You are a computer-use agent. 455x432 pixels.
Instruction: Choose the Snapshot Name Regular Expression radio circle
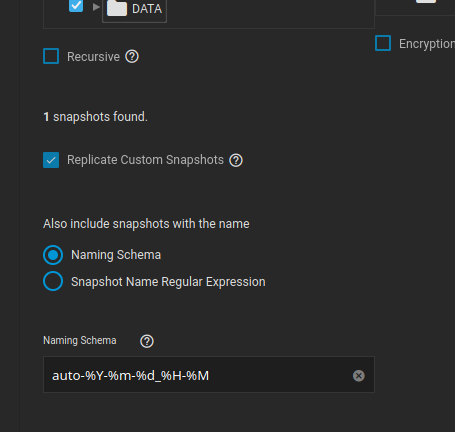[53, 281]
